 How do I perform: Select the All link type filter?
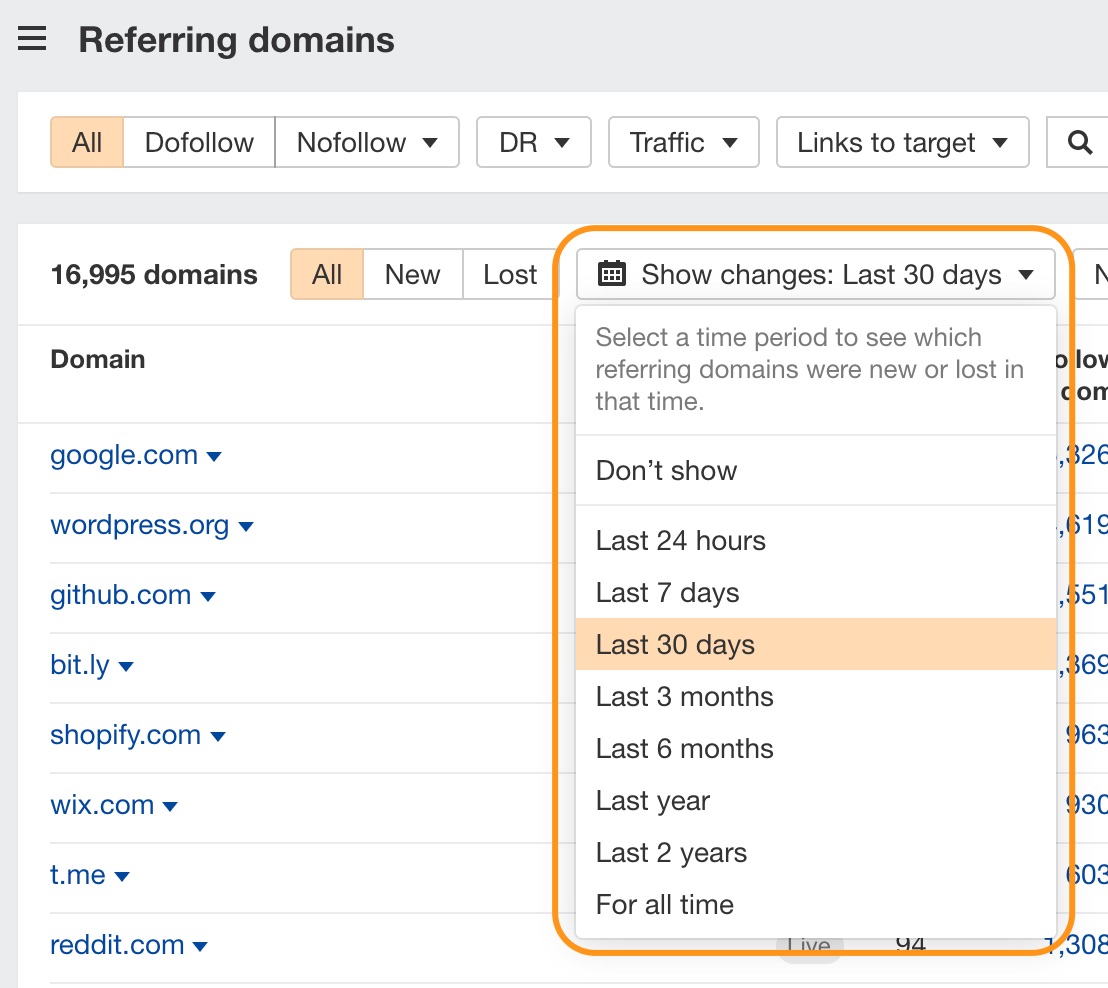[87, 143]
